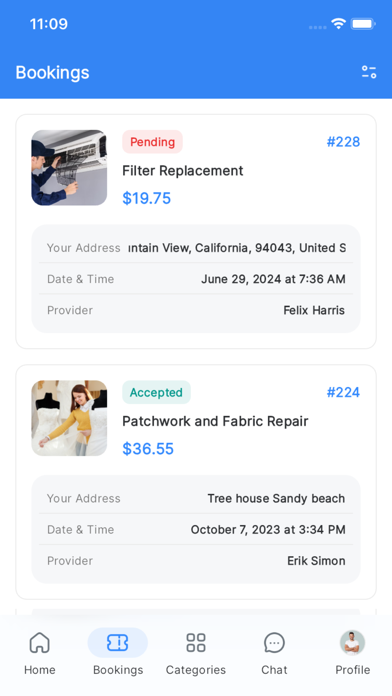Tap the Pending status badge
392x696 pixels.
[x=152, y=142]
